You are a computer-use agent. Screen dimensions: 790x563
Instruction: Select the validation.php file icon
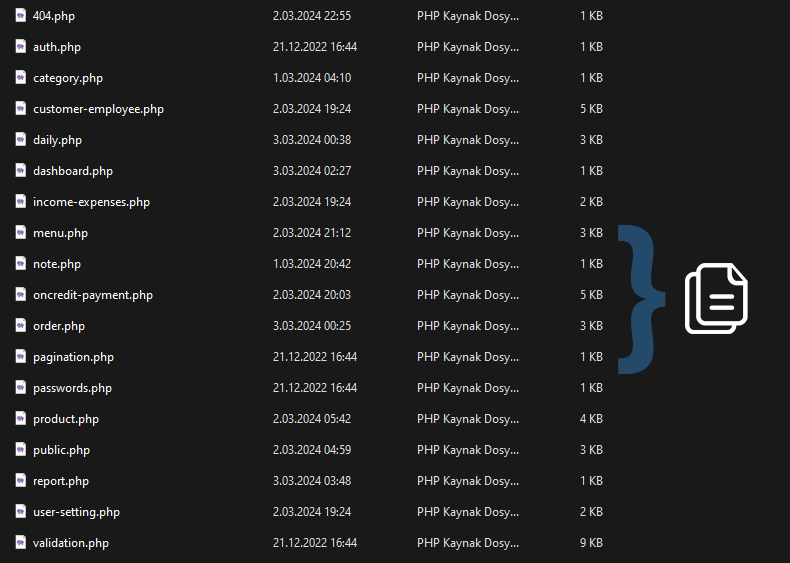[x=20, y=543]
